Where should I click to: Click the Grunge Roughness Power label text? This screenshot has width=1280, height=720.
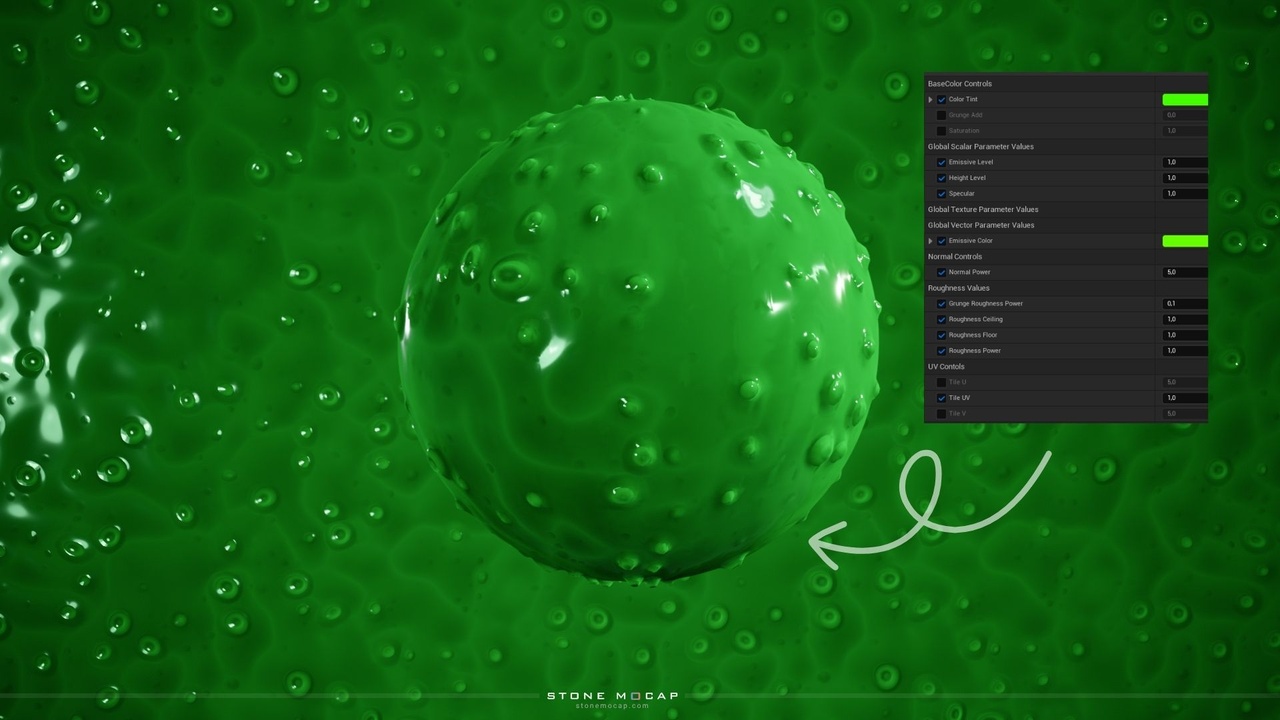[x=986, y=304]
